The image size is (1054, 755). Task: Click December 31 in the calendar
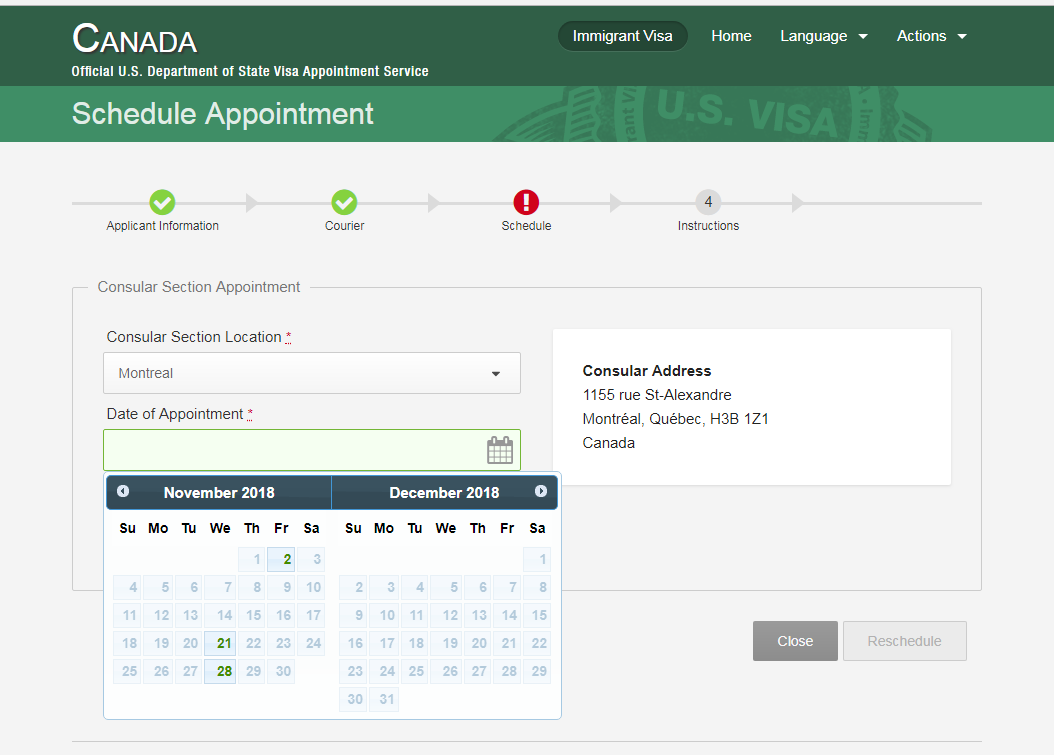(x=384, y=699)
